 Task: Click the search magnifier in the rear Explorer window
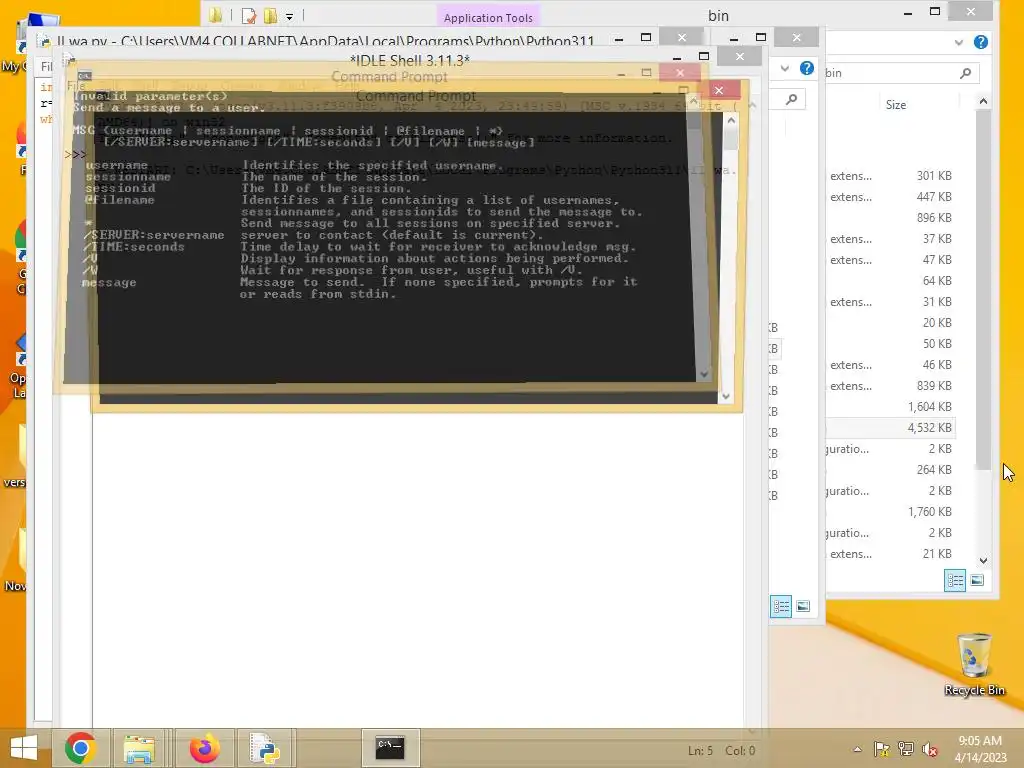tap(792, 99)
